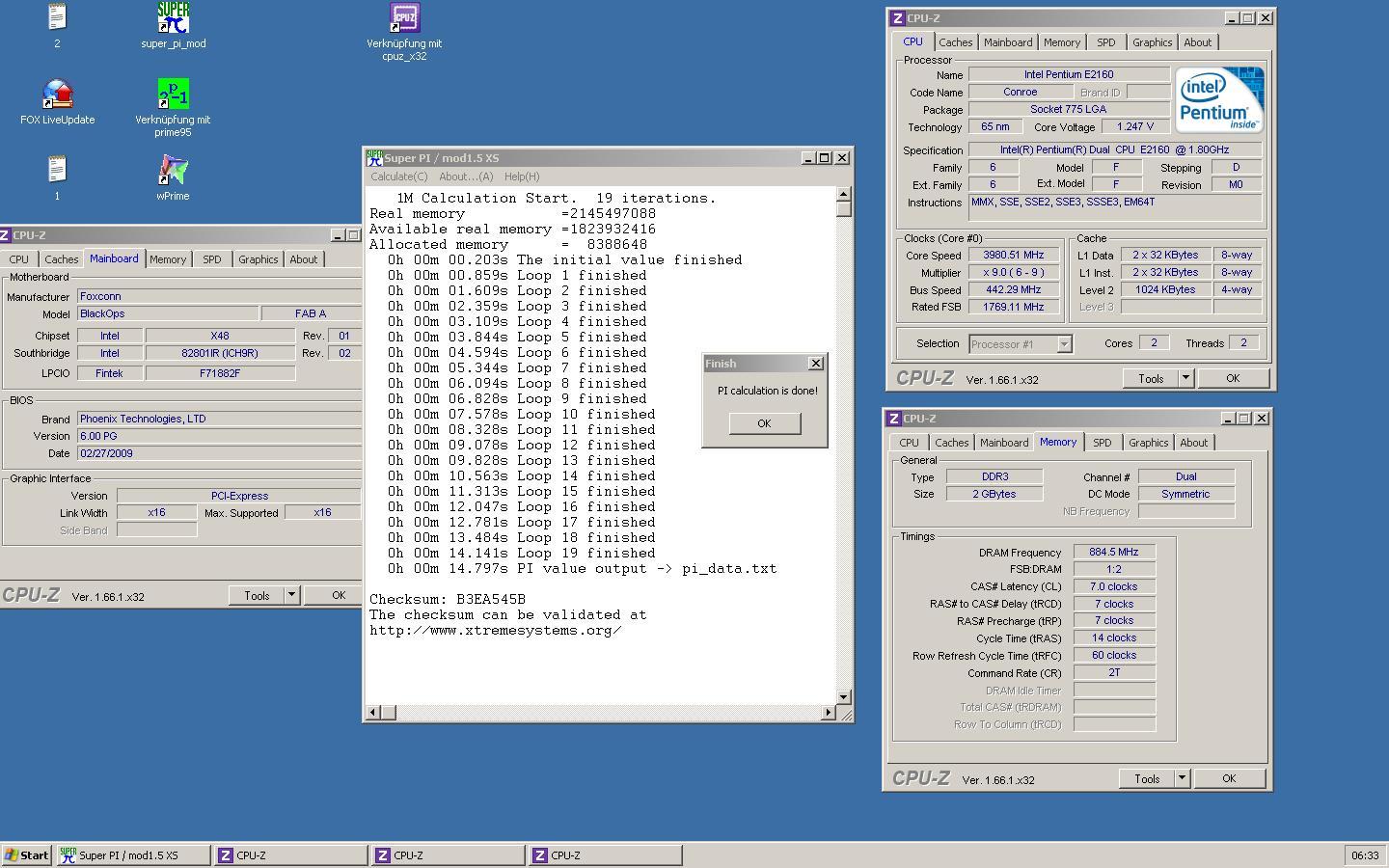Close the Super PI window
Image resolution: width=1389 pixels, height=868 pixels.
coord(842,157)
